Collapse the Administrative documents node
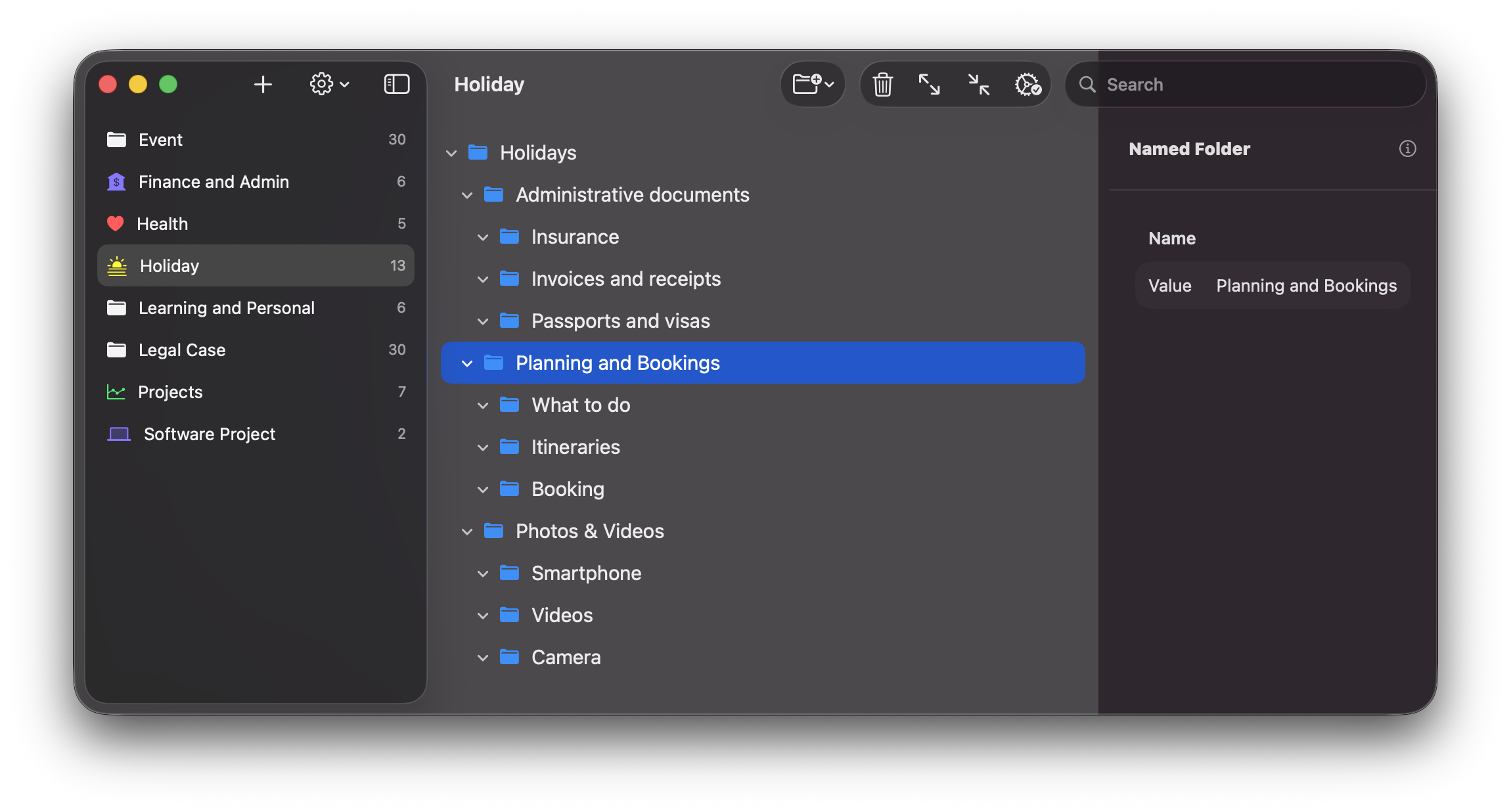 pos(467,194)
